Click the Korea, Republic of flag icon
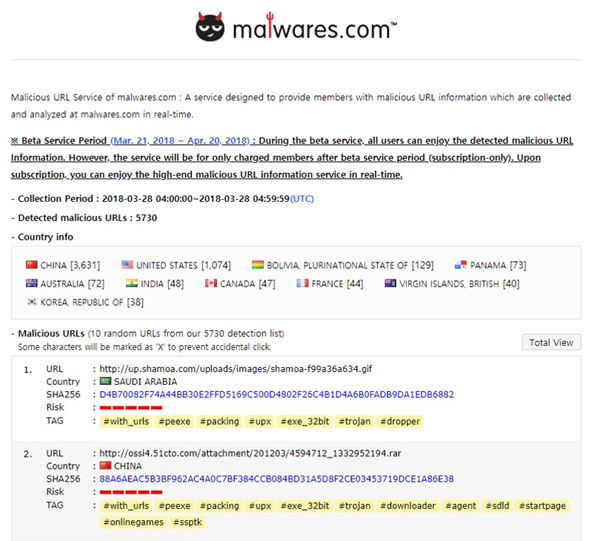Screen dimensions: 590x541 point(32,302)
